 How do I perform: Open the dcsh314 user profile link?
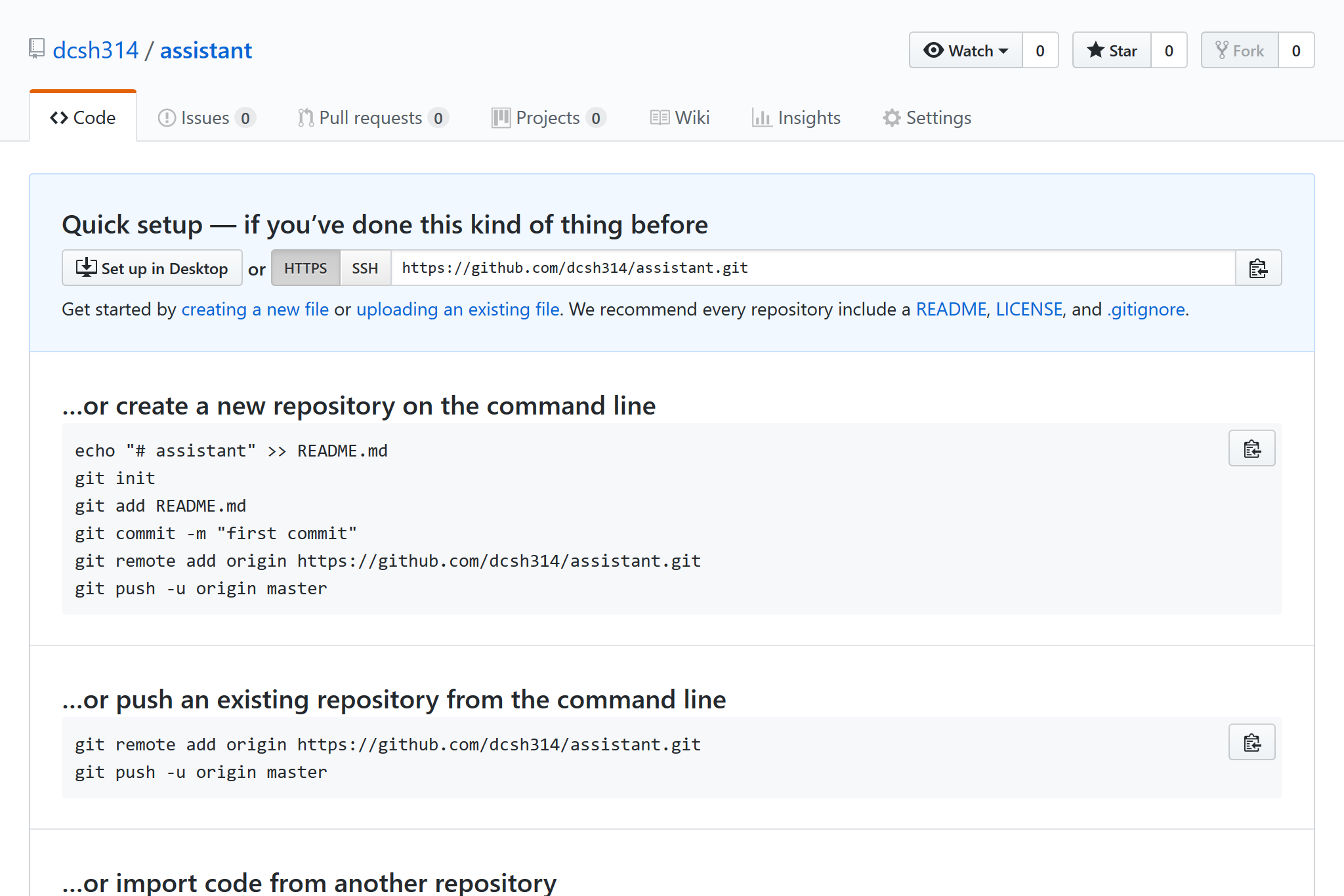[x=96, y=51]
